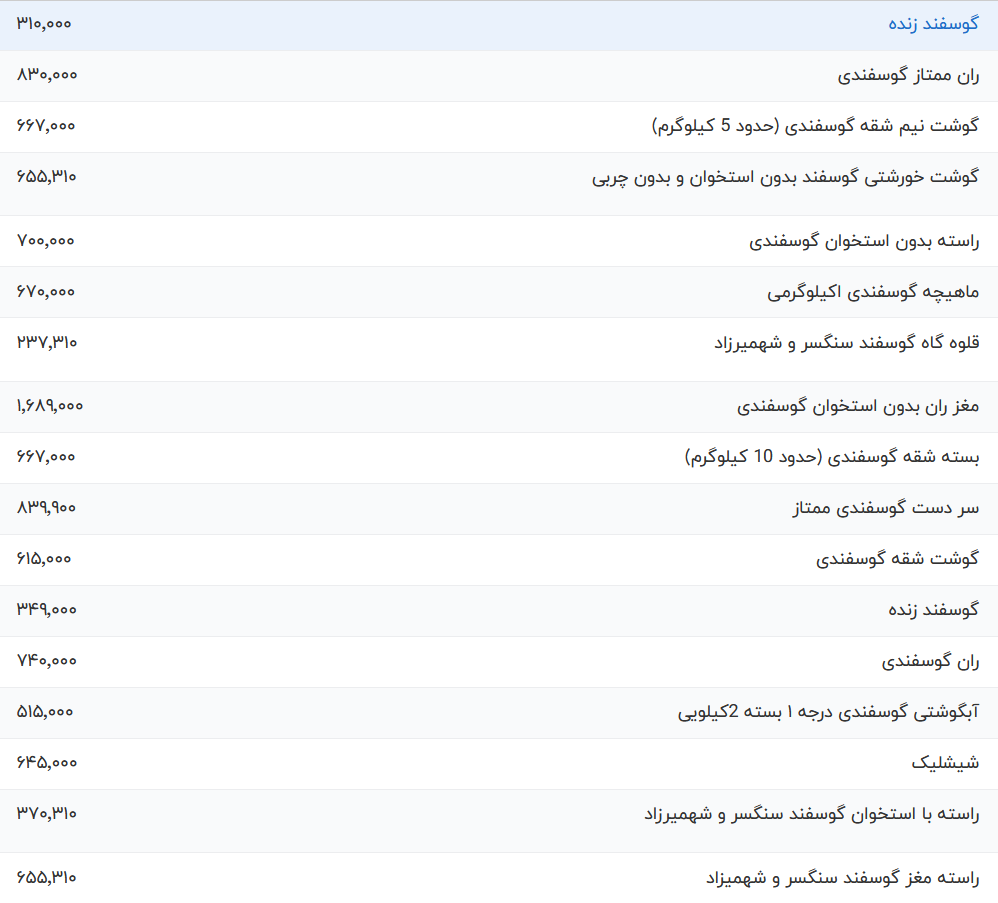Click the ۸۳۰,۰۰۰ price value
Image resolution: width=998 pixels, height=903 pixels.
click(47, 74)
